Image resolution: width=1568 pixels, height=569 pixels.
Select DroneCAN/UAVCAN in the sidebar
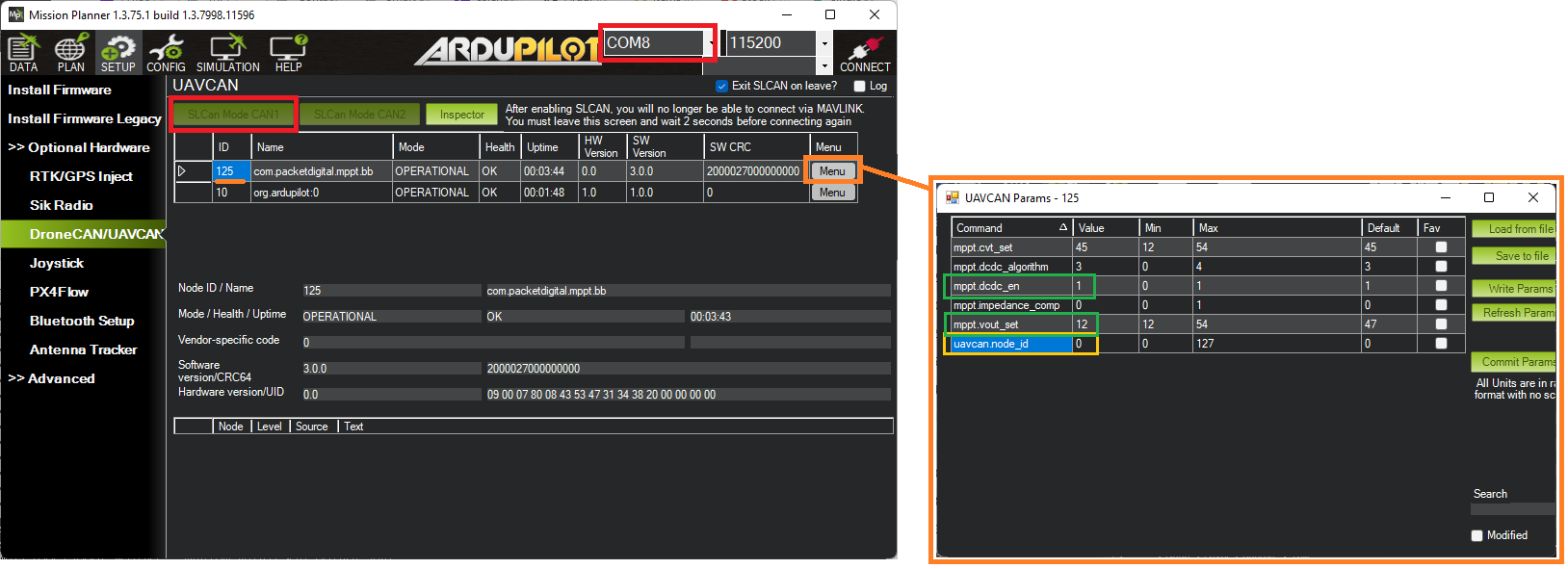click(95, 234)
